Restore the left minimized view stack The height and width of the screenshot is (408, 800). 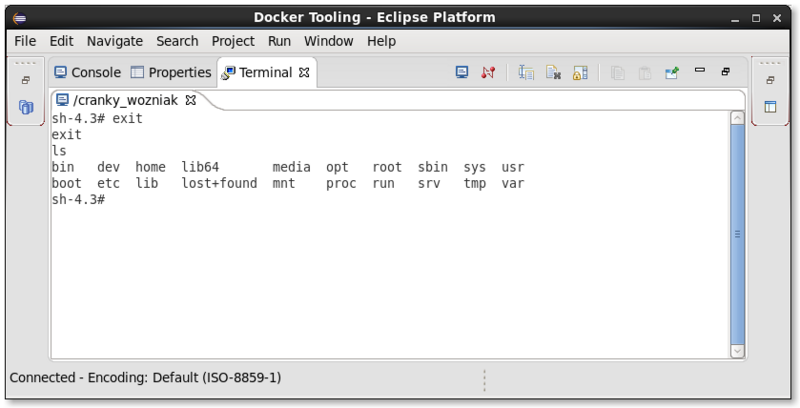pos(26,80)
